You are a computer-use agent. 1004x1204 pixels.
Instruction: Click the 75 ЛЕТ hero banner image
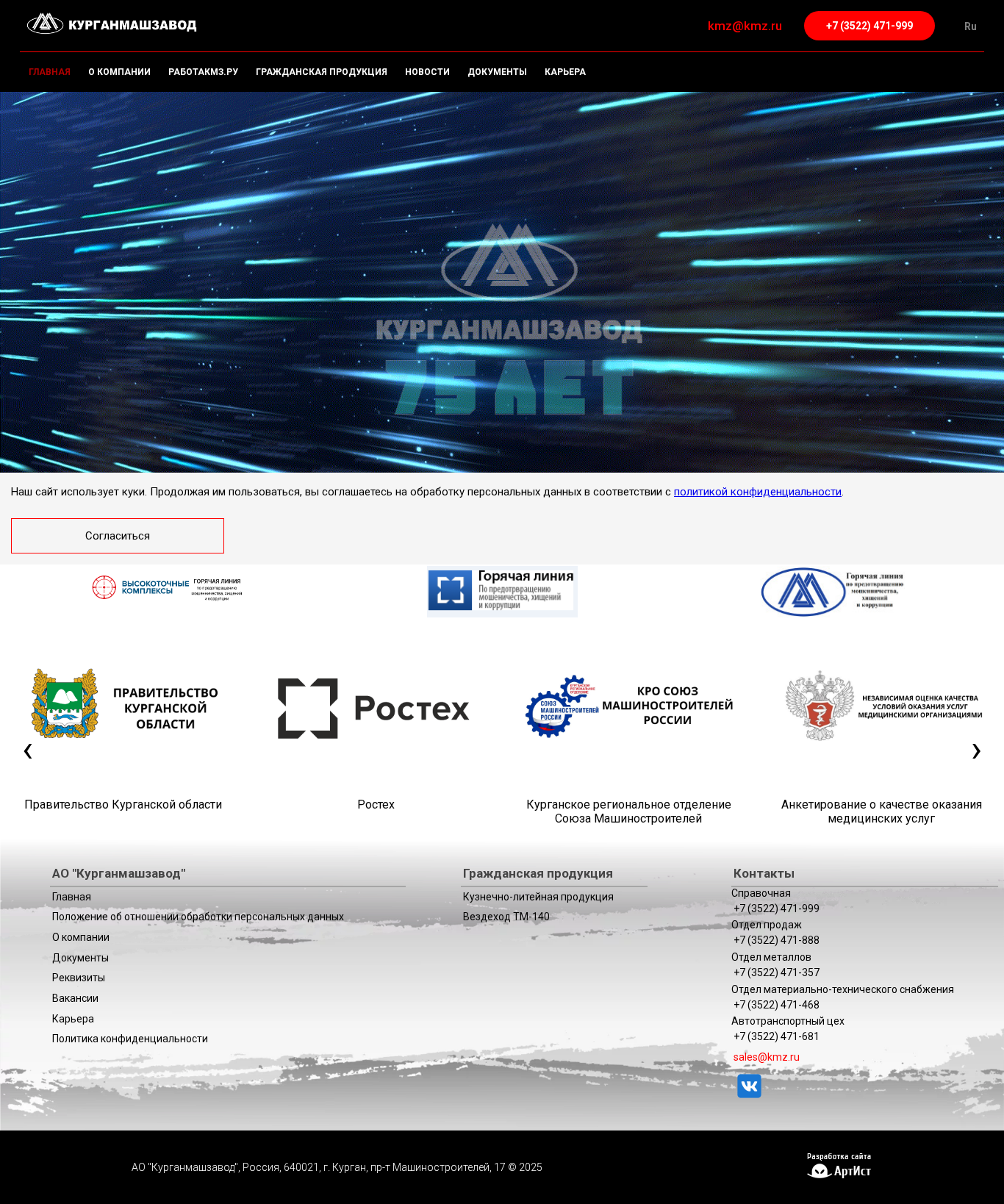coord(502,282)
